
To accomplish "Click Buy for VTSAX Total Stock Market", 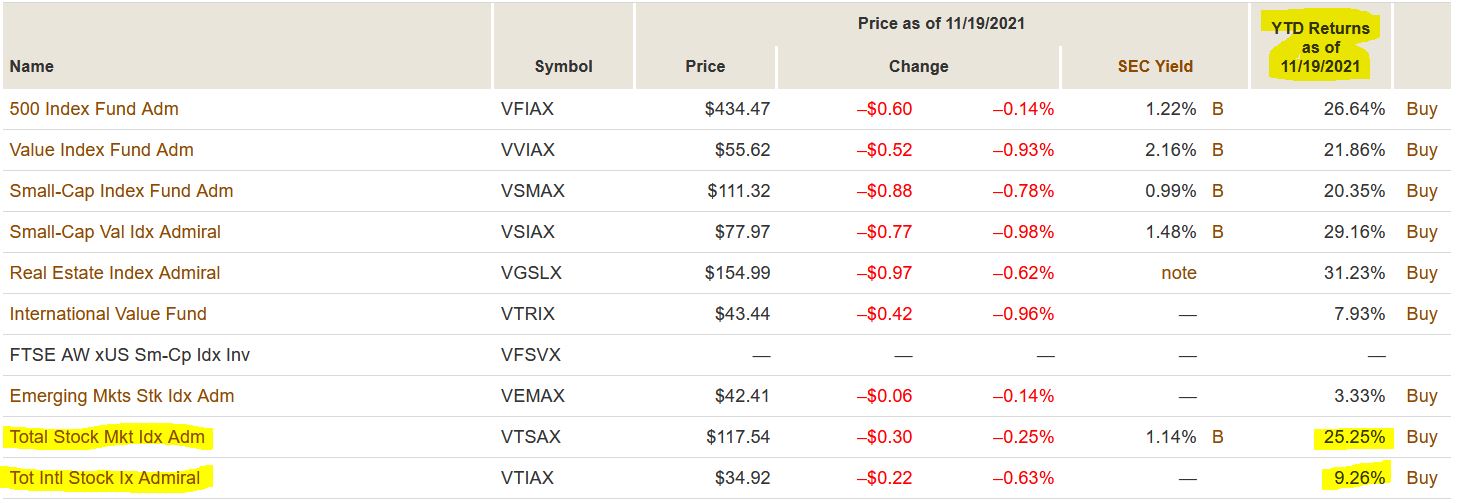I will pyautogui.click(x=1421, y=436).
